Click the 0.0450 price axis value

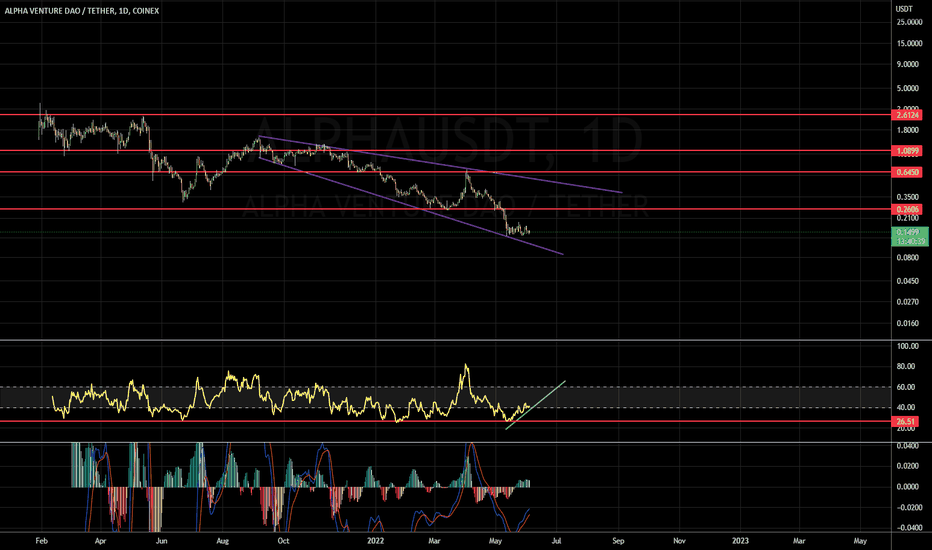click(908, 281)
